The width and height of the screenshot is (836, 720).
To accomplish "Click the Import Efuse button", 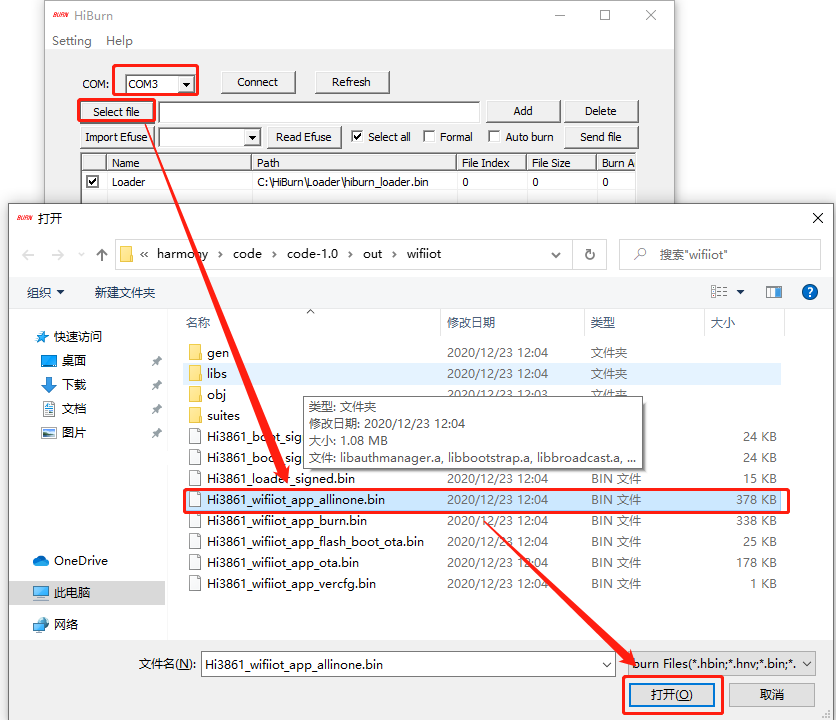I will [x=116, y=137].
